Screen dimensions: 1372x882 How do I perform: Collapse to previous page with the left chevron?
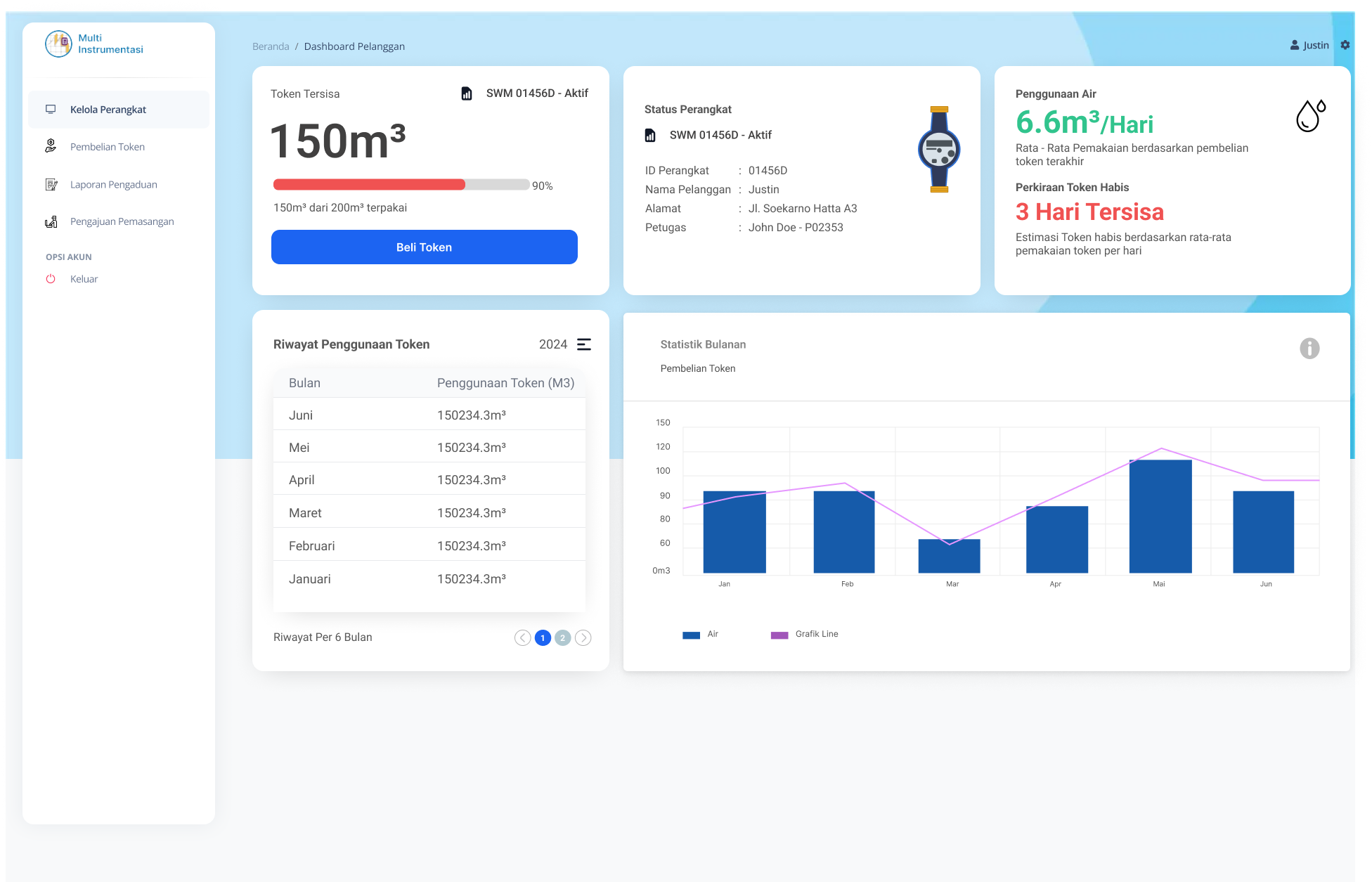pyautogui.click(x=522, y=637)
